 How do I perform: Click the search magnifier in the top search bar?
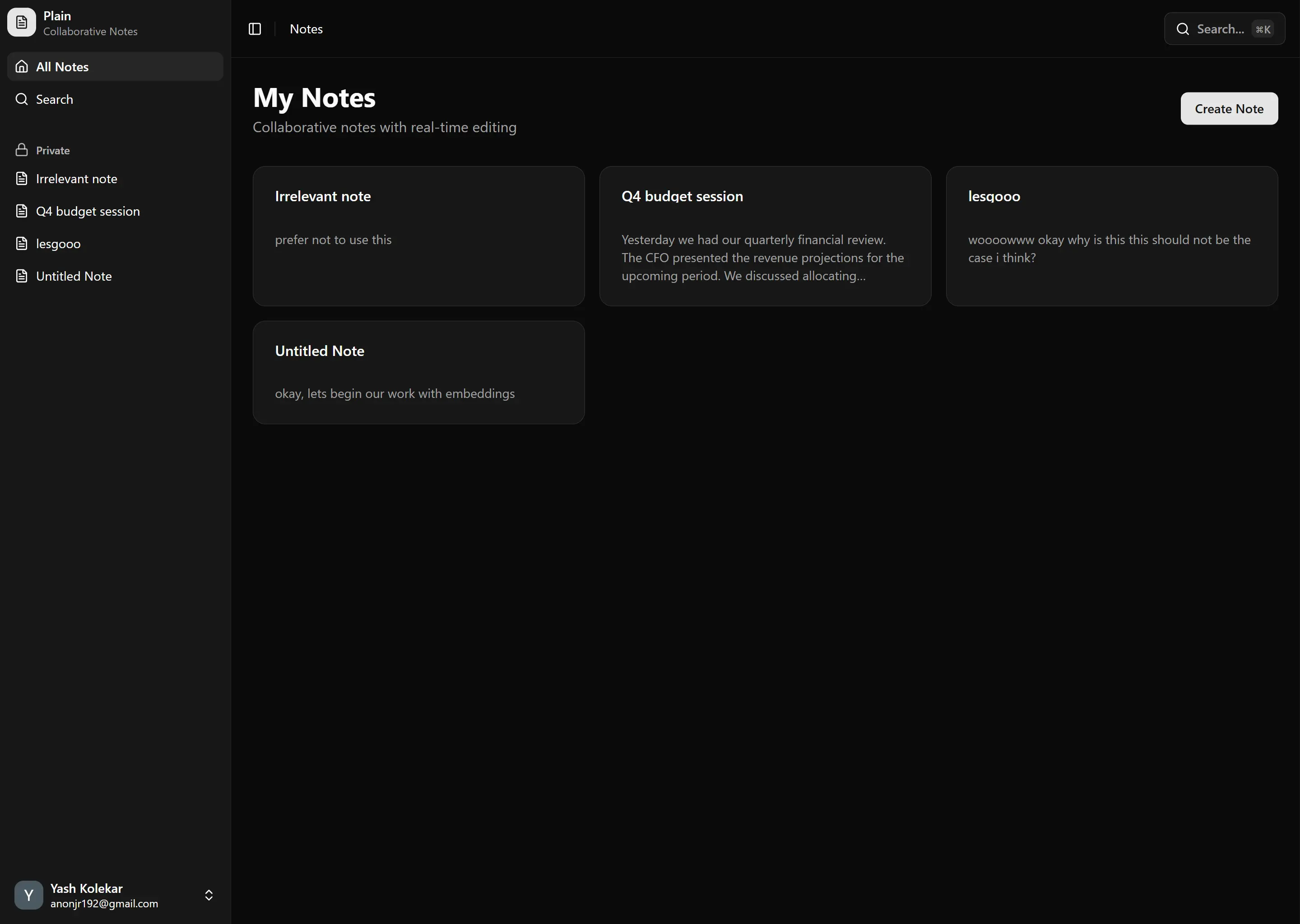(1183, 28)
